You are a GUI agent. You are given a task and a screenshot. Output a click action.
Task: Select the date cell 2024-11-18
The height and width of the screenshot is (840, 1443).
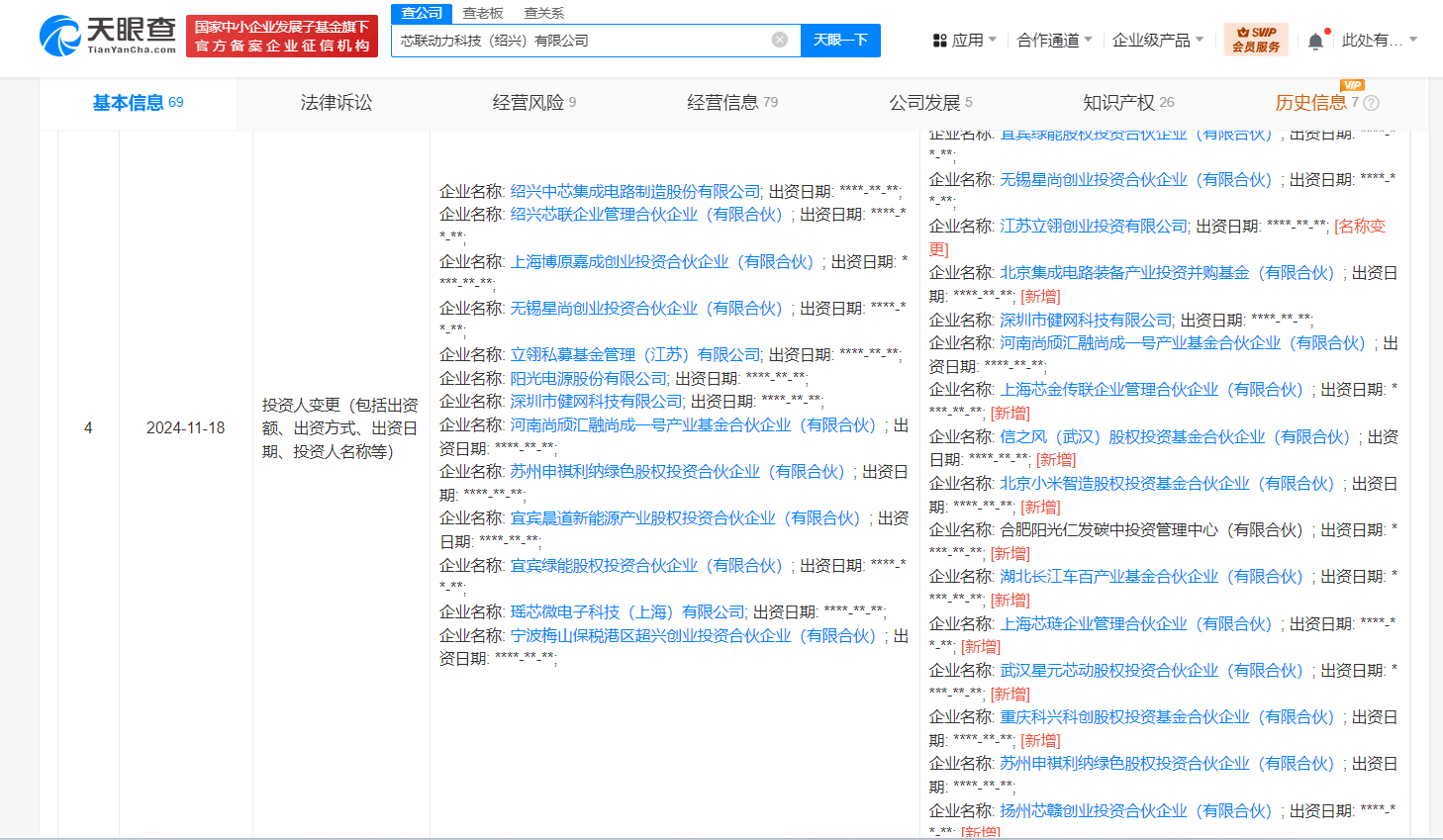pyautogui.click(x=186, y=428)
